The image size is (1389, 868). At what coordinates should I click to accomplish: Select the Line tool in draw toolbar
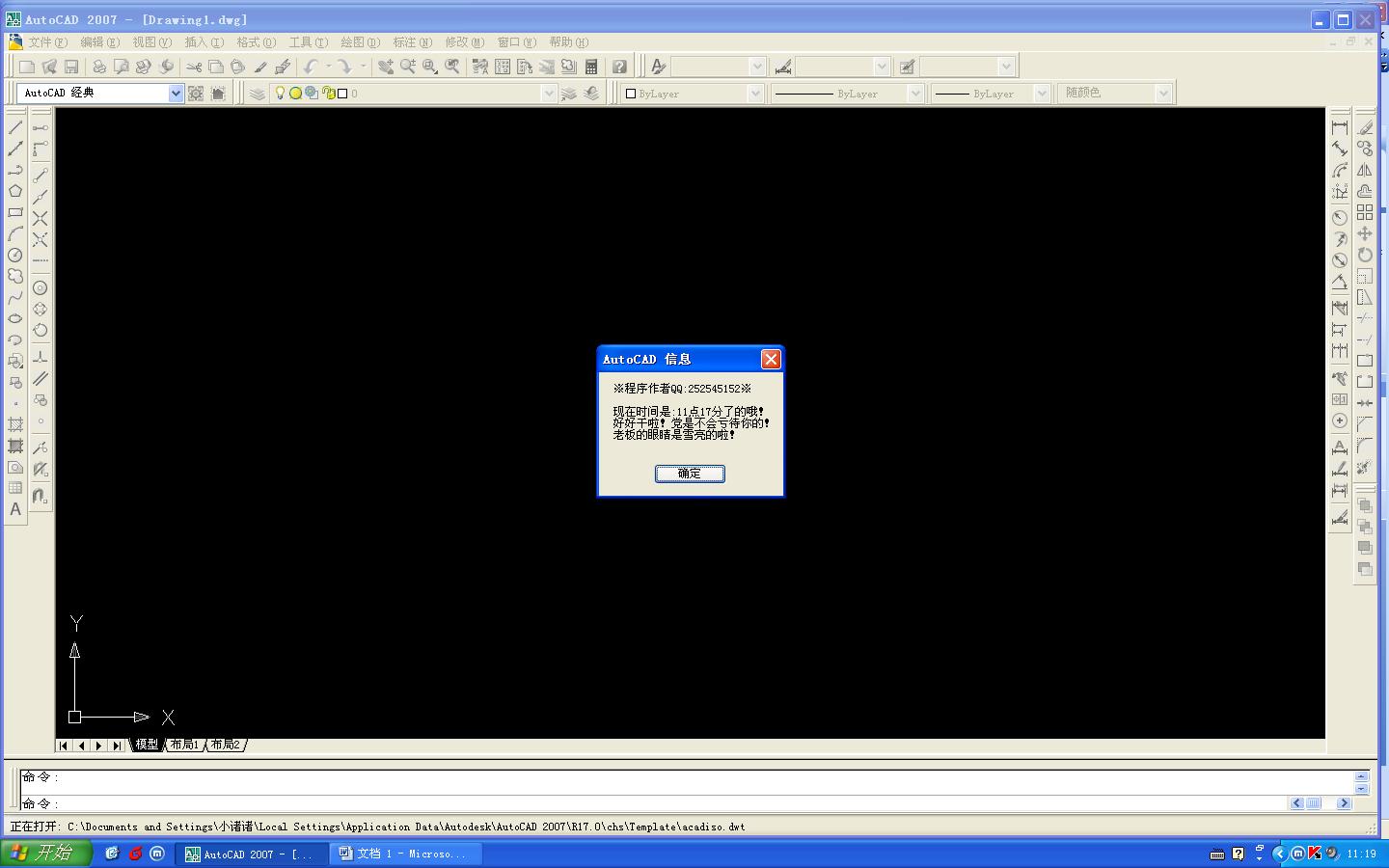pos(15,127)
